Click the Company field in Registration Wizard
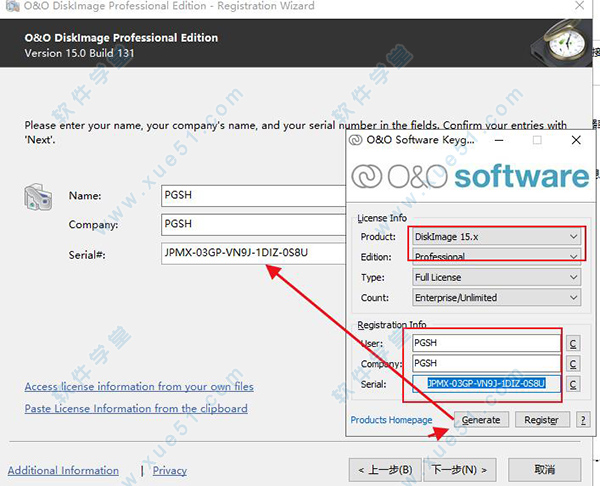Screen dimensions: 600x486 (253, 225)
